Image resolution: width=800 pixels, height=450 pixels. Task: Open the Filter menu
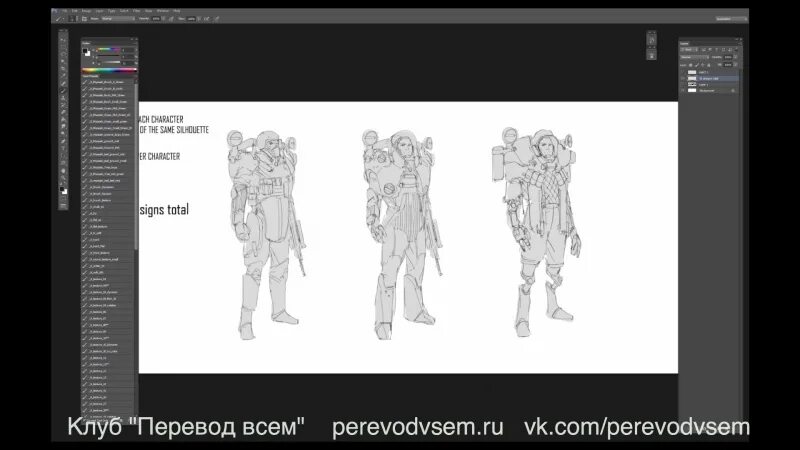[136, 11]
